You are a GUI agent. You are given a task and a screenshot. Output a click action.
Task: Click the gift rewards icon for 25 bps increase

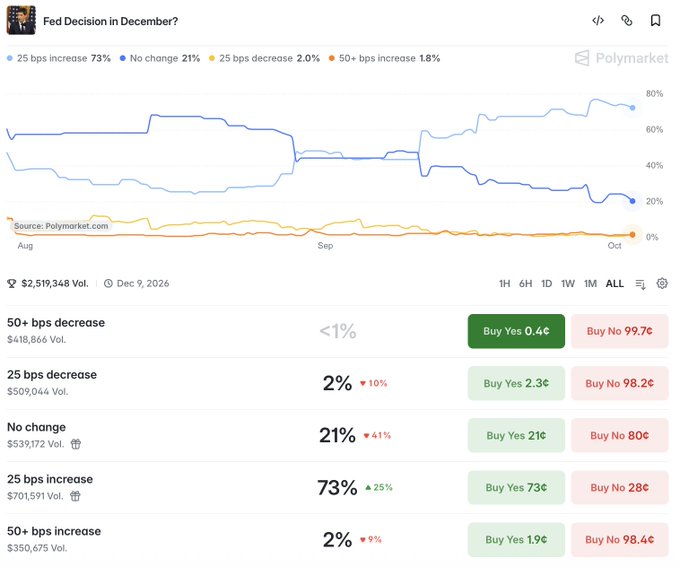coord(75,496)
